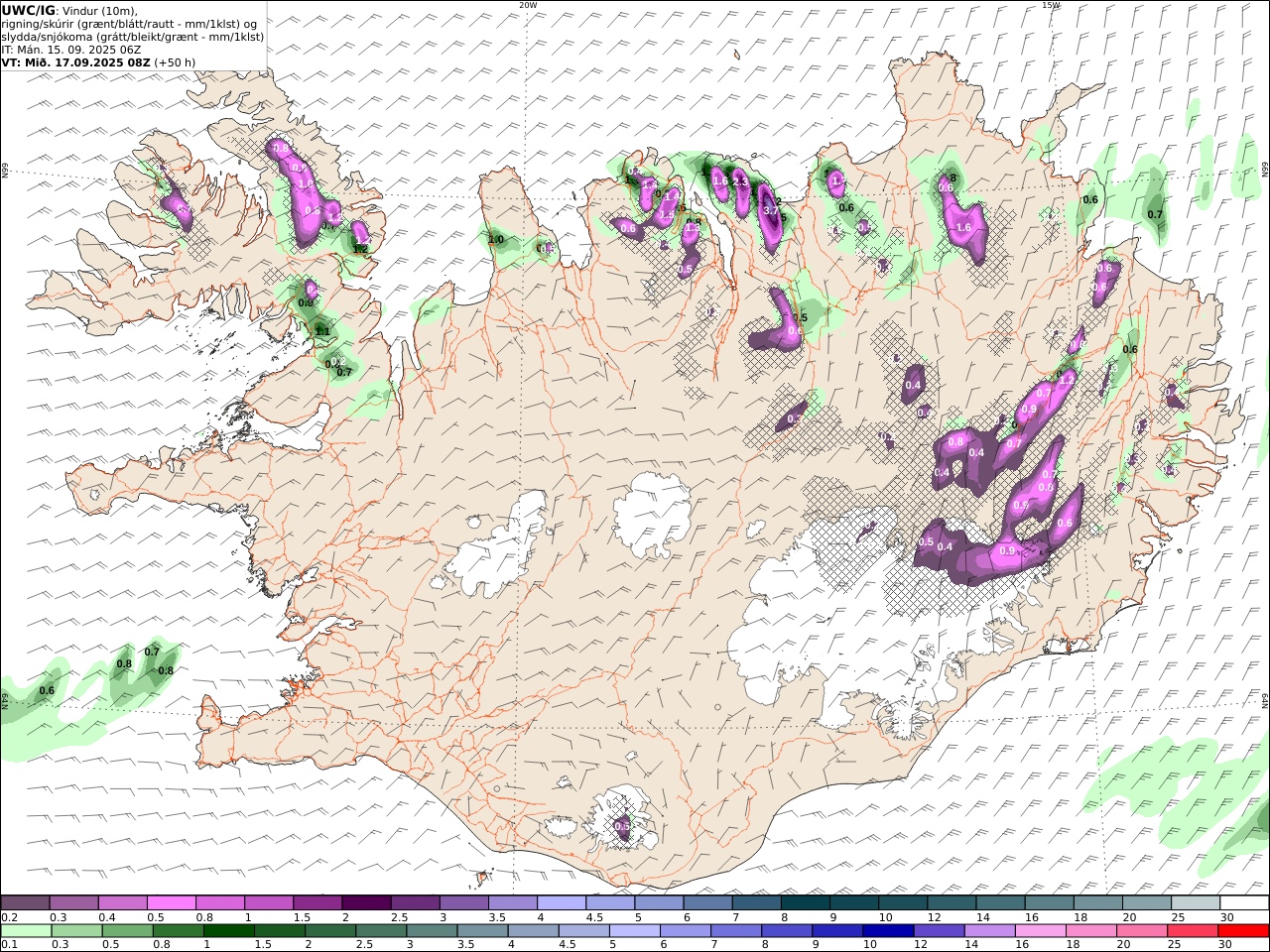Click the 0.6 rain value offshore southwest
This screenshot has height=952, width=1270.
click(47, 690)
